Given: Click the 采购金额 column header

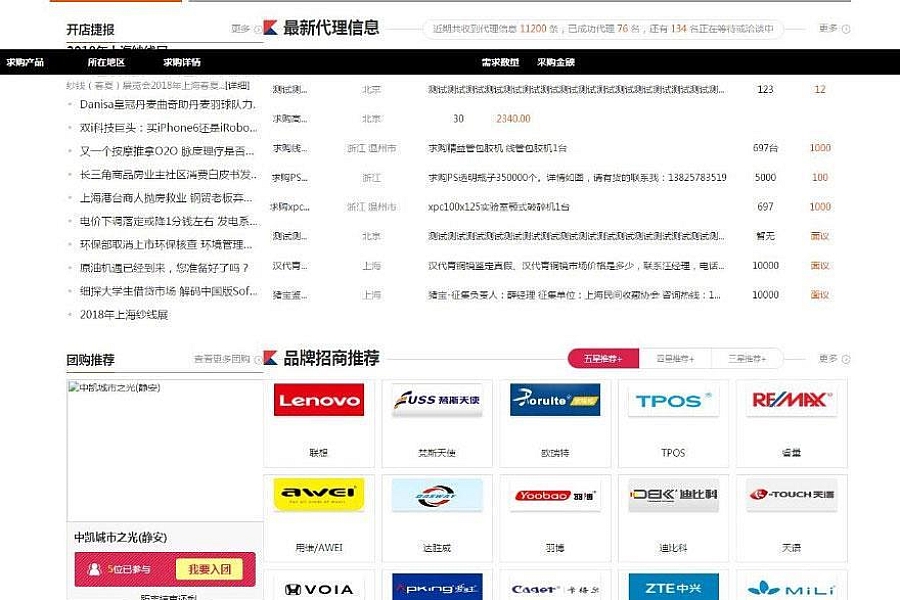Looking at the screenshot, I should click(x=556, y=62).
